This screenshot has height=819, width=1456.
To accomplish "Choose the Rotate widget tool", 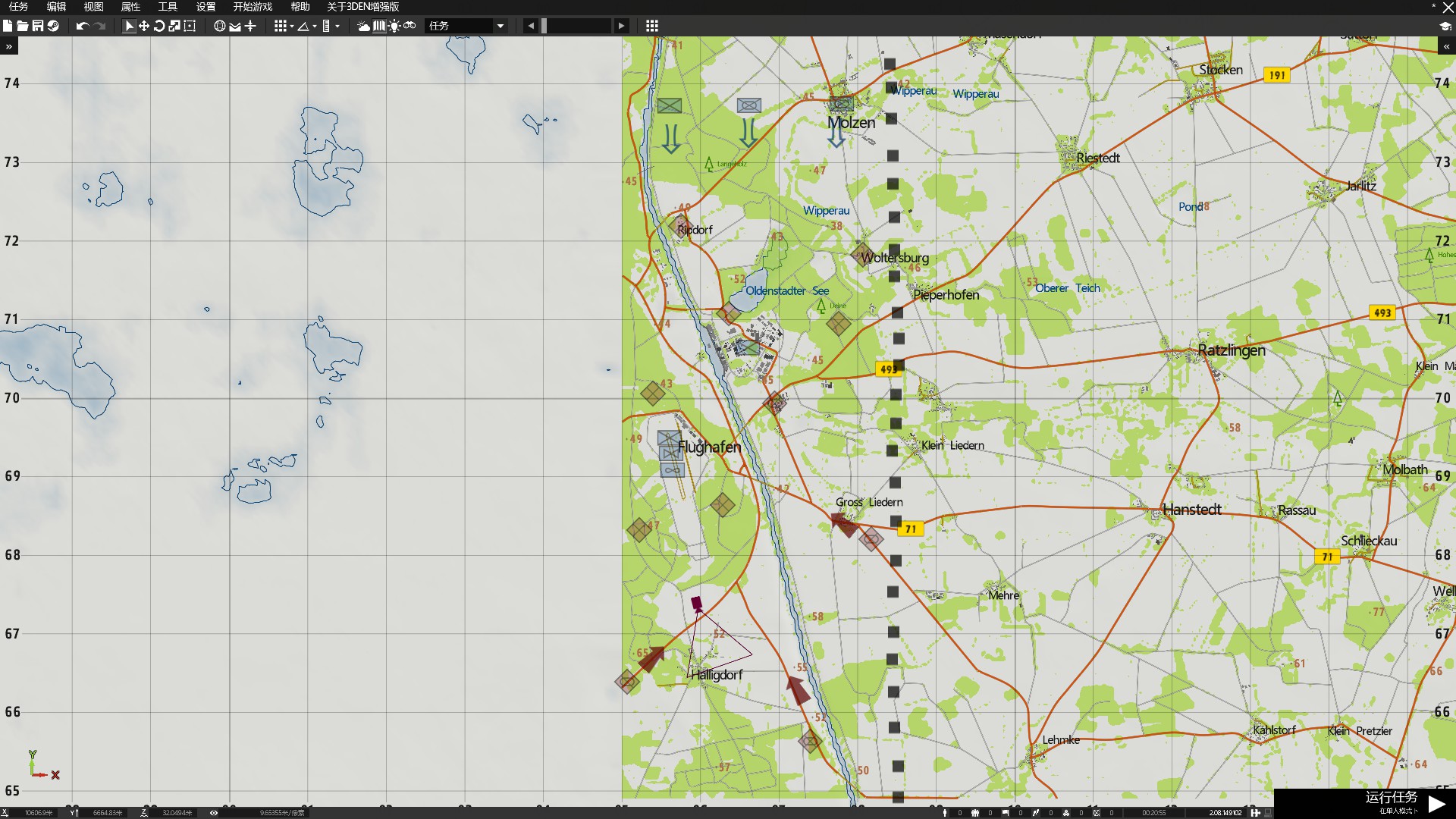I will 159,26.
